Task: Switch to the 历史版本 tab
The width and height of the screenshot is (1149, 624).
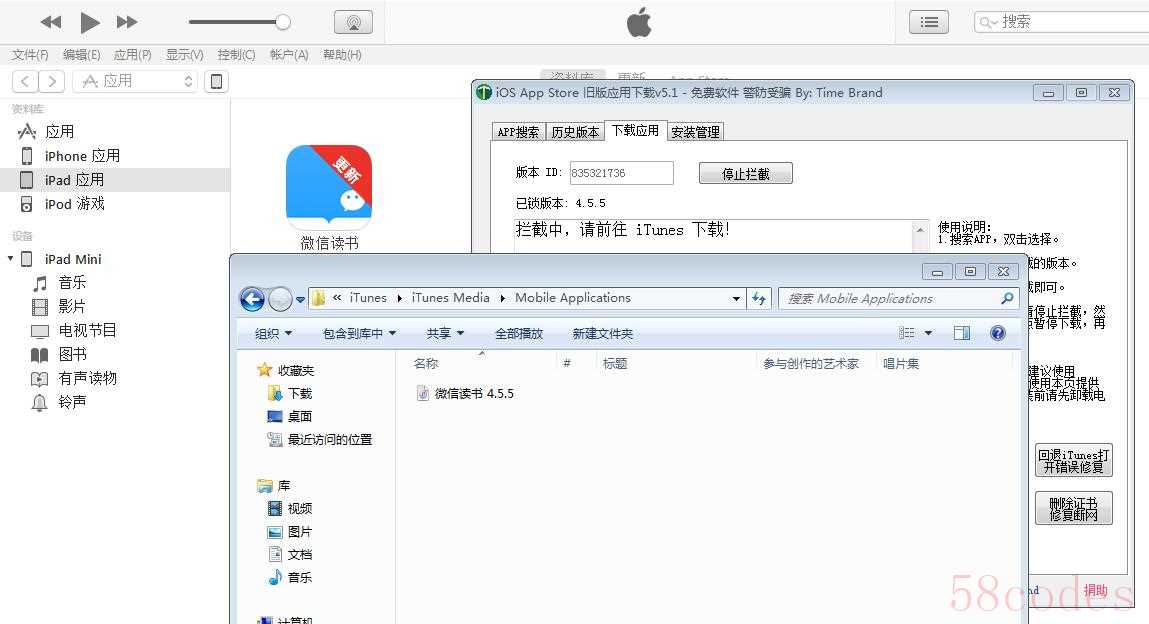Action: click(x=575, y=132)
